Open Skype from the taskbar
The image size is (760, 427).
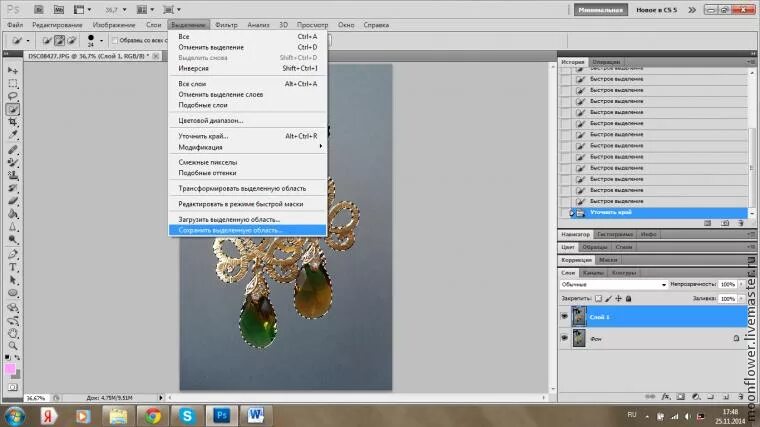coord(187,416)
